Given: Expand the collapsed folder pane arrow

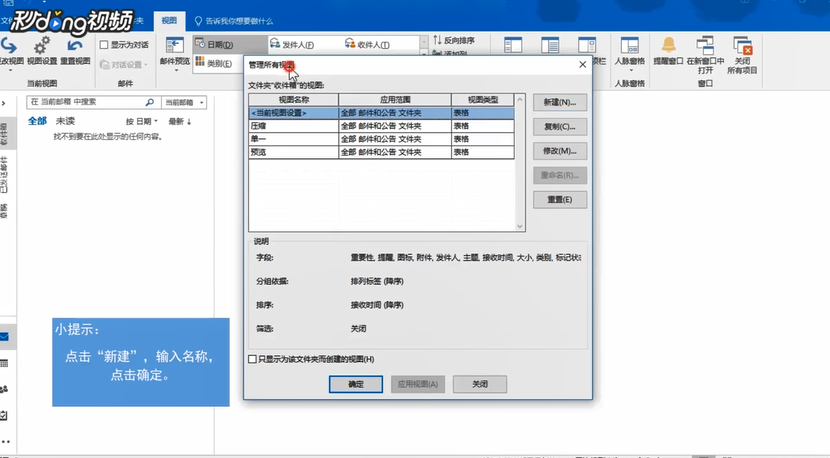Looking at the screenshot, I should click(4, 103).
